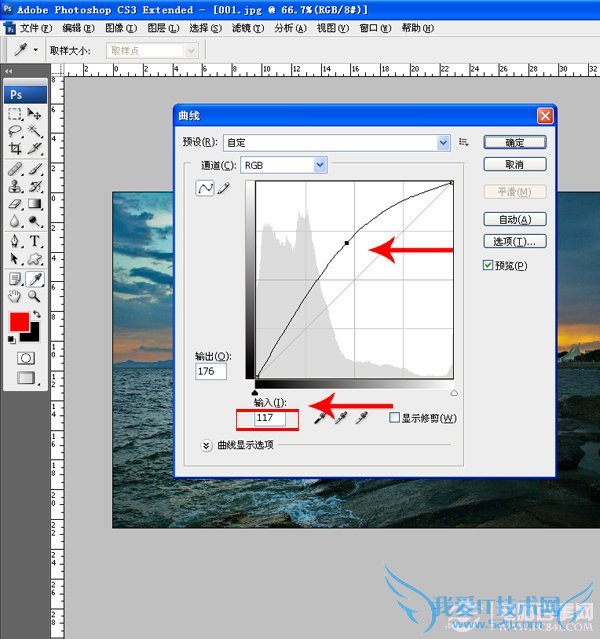This screenshot has height=639, width=600.
Task: Select the Eyedropper tool in toolbox
Action: [x=35, y=279]
